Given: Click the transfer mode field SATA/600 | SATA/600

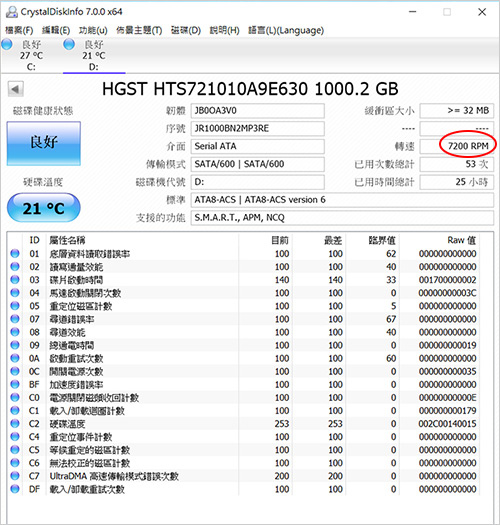Looking at the screenshot, I should [x=258, y=164].
